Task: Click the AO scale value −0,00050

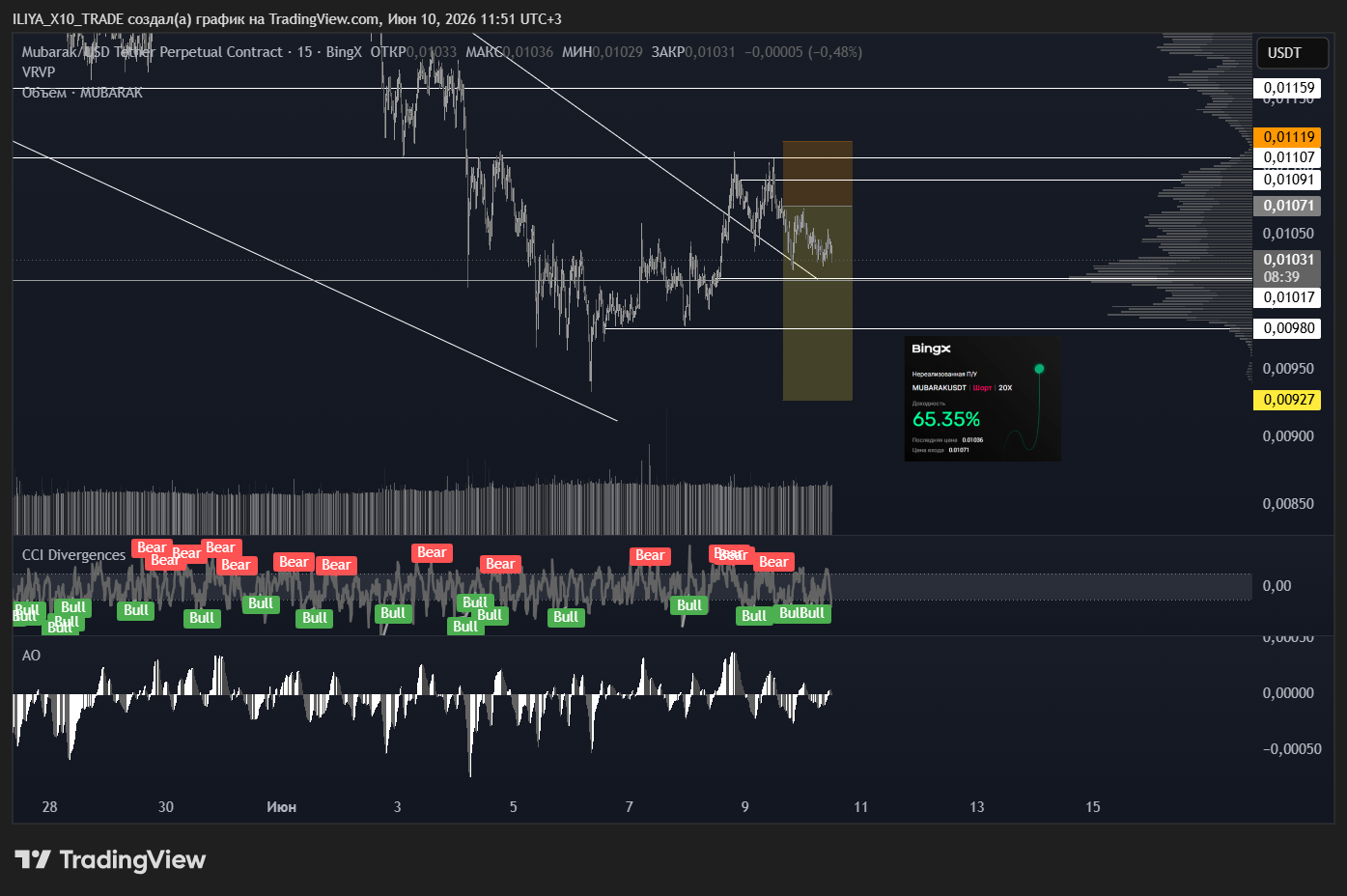Action: 1292,749
